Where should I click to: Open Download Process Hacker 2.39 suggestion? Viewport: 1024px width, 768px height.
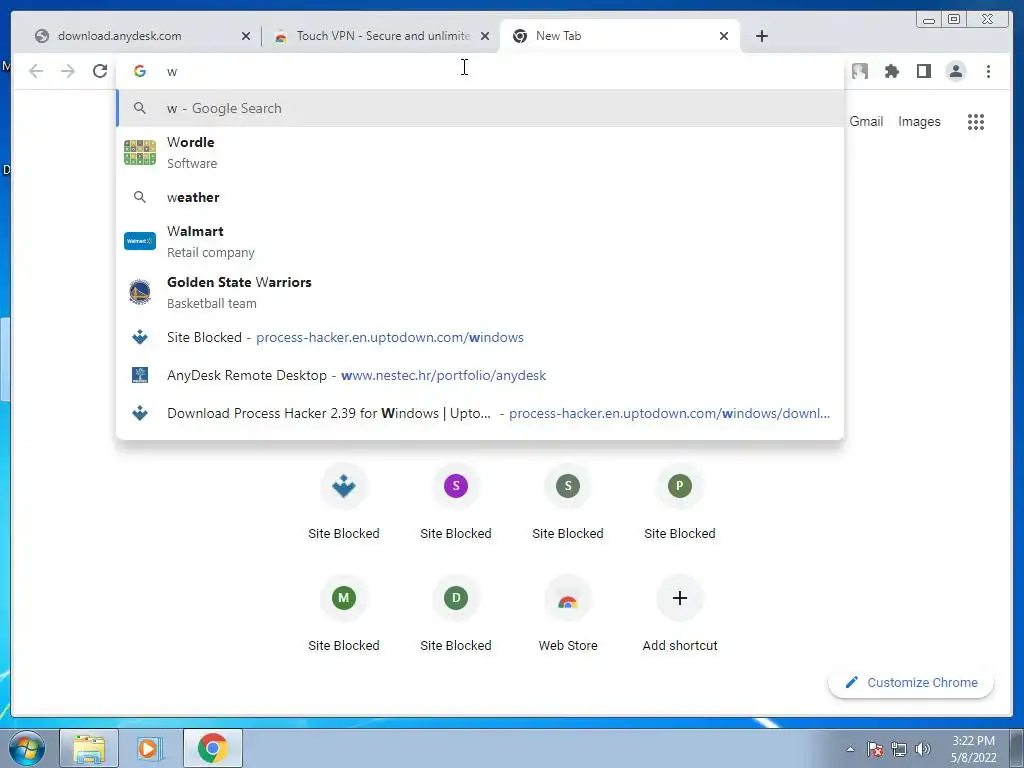point(480,413)
